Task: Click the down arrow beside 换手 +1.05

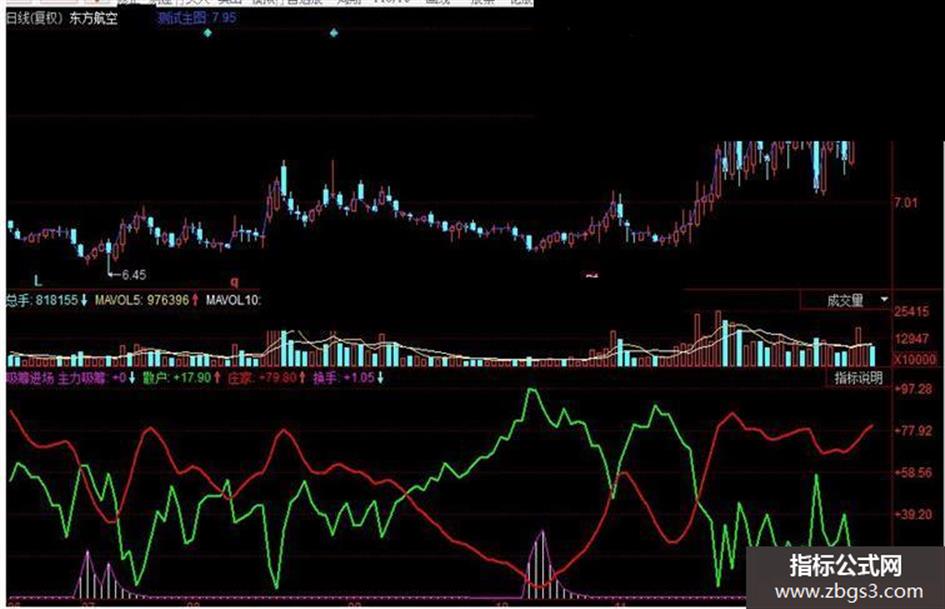Action: coord(380,378)
